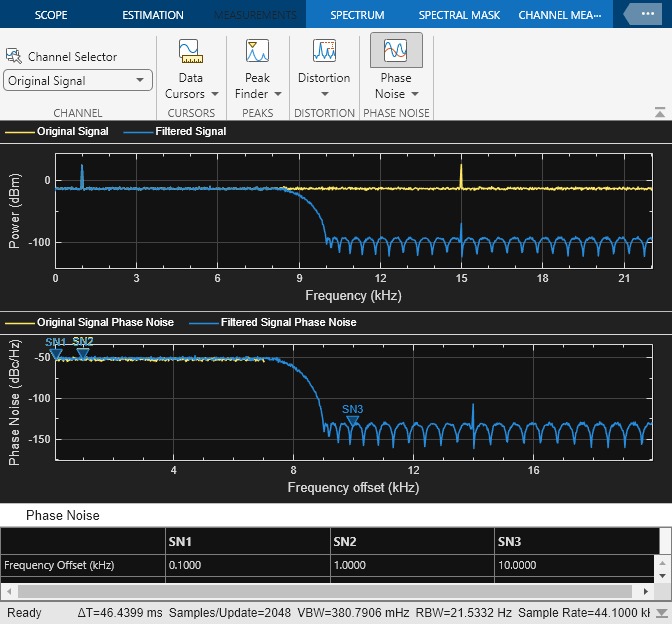Switch to the SPECTRUM tab
The height and width of the screenshot is (624, 672).
point(357,15)
